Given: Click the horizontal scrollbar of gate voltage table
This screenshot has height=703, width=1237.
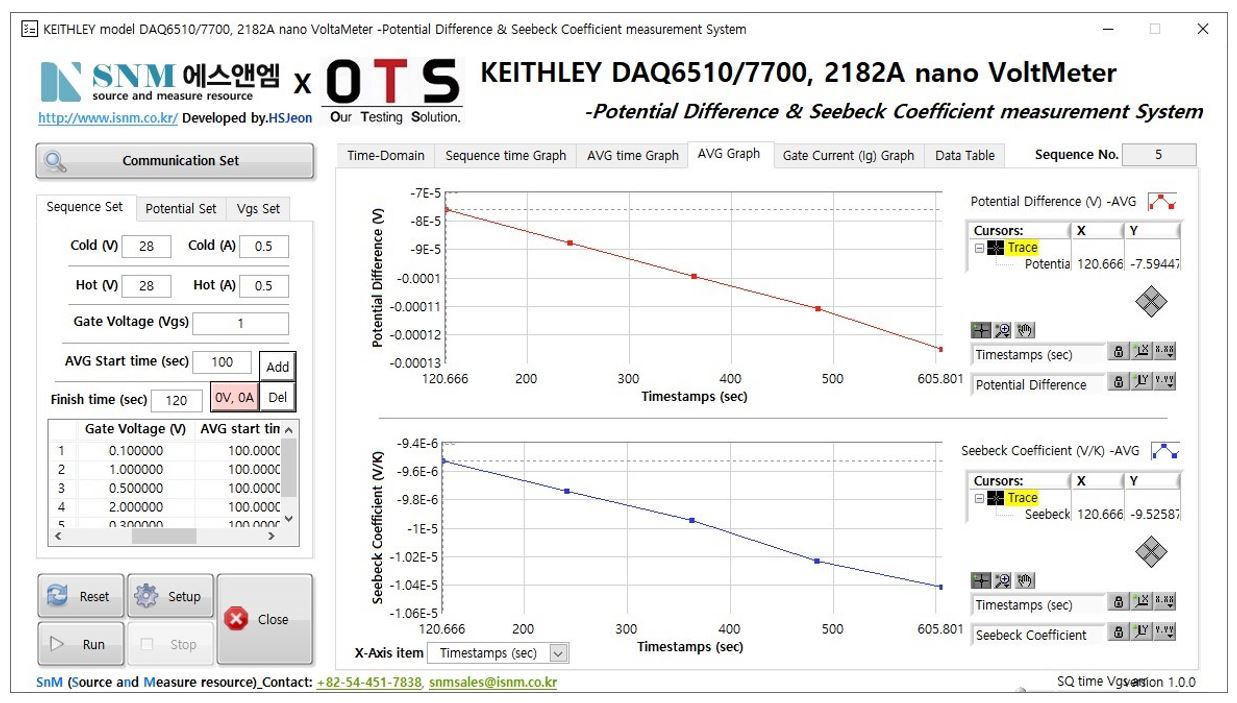Looking at the screenshot, I should 163,536.
